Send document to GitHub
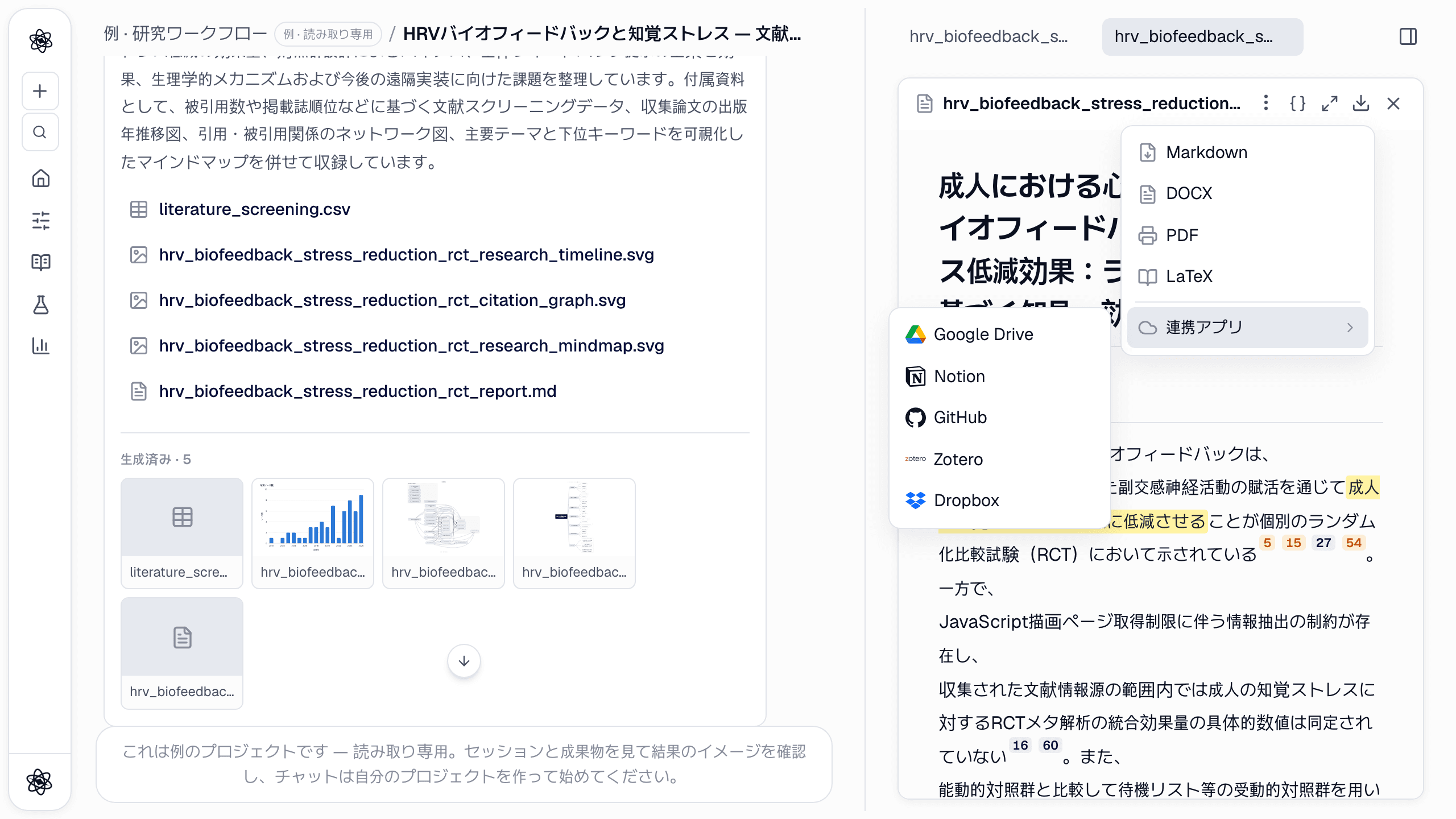The height and width of the screenshot is (819, 1456). [1000, 417]
